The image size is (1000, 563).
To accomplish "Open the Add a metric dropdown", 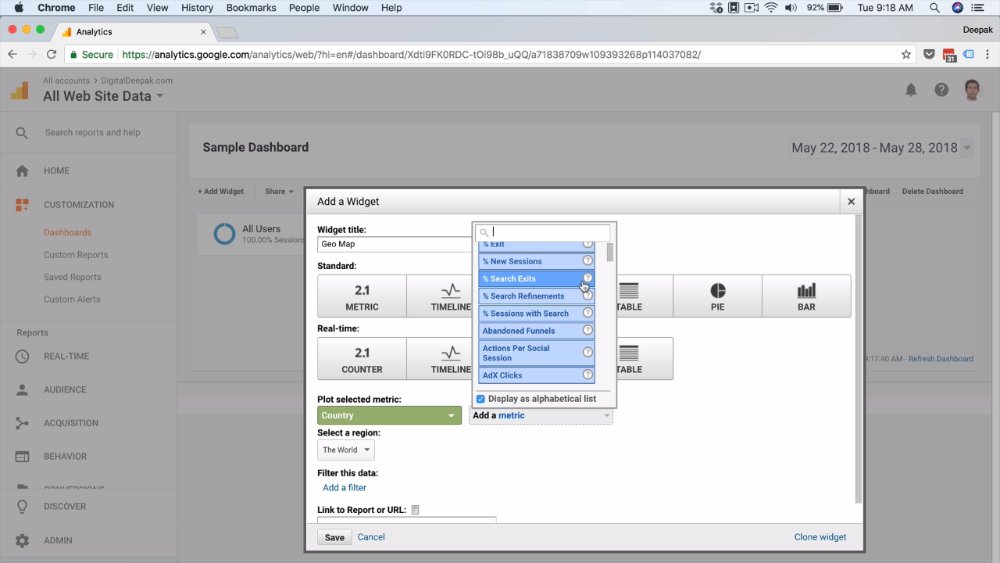I will tap(541, 415).
